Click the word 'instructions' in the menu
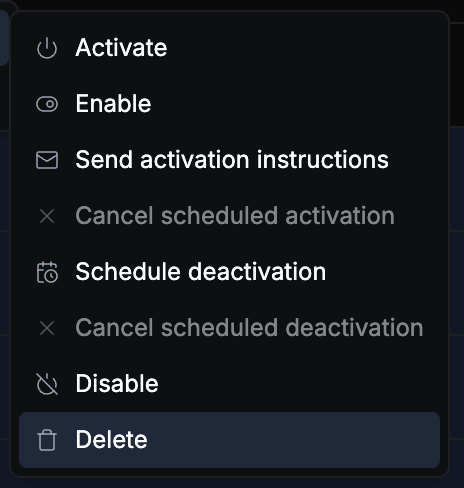 click(322, 160)
